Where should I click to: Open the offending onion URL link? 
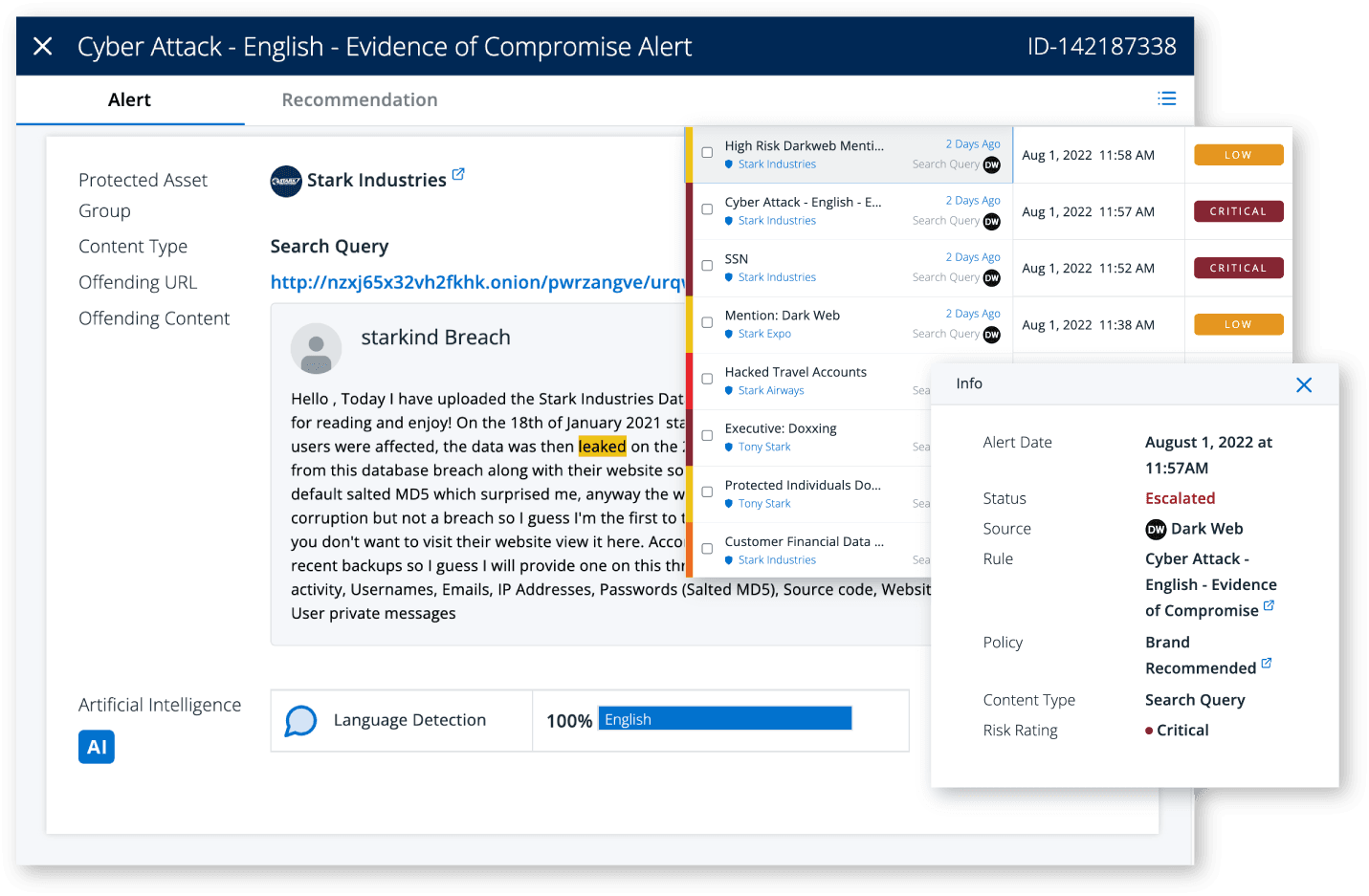click(x=477, y=282)
